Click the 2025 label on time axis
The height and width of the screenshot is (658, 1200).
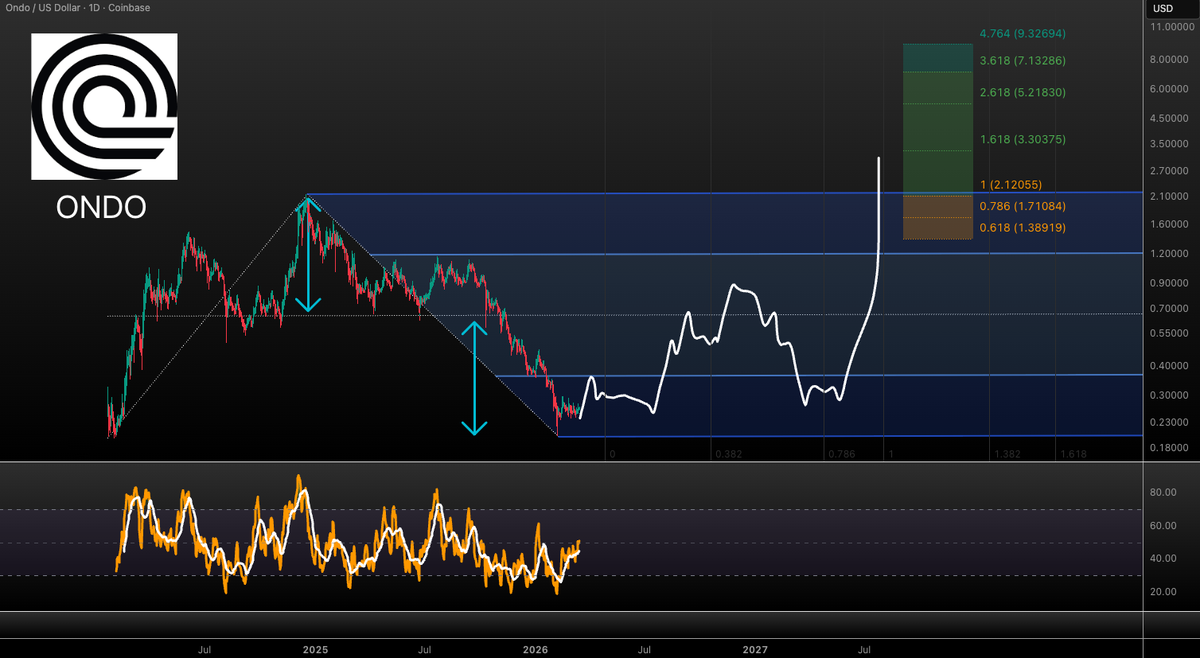click(315, 650)
